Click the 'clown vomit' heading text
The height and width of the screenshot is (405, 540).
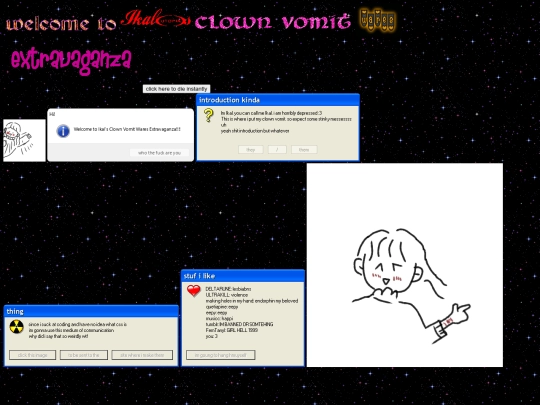(272, 22)
